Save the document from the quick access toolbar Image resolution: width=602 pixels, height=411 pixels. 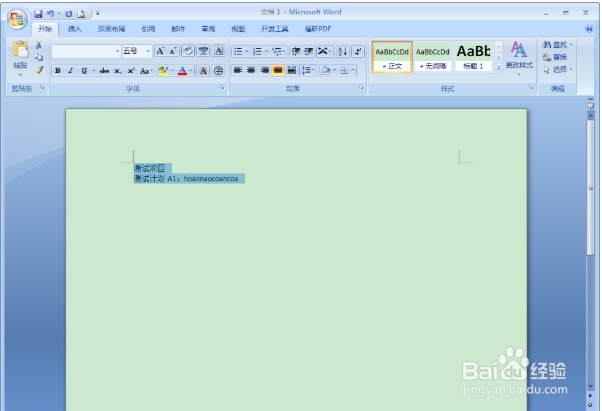(x=38, y=14)
